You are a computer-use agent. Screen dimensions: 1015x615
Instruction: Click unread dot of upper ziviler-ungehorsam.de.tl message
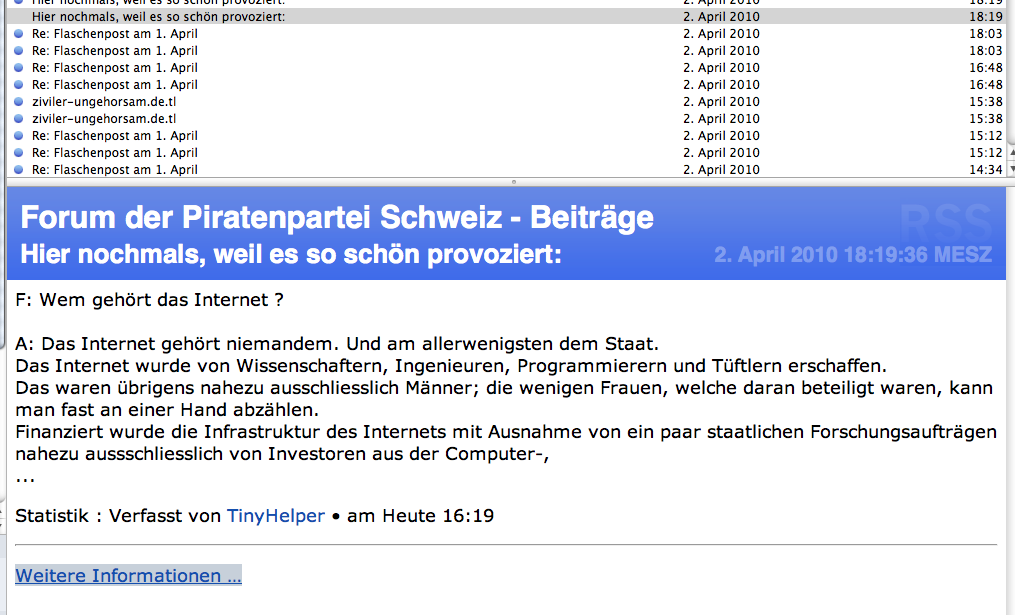coord(18,102)
